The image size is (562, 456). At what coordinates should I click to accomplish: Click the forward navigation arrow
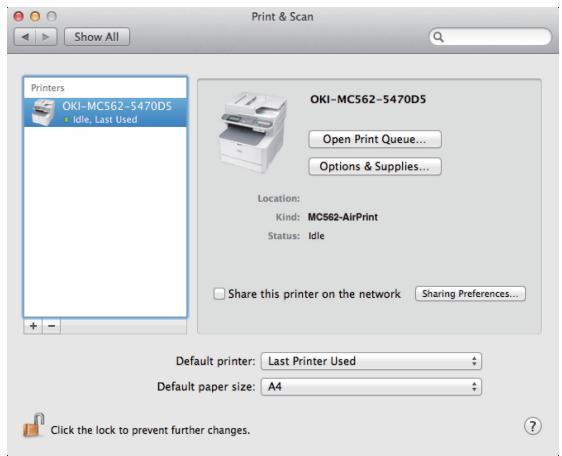pyautogui.click(x=46, y=37)
